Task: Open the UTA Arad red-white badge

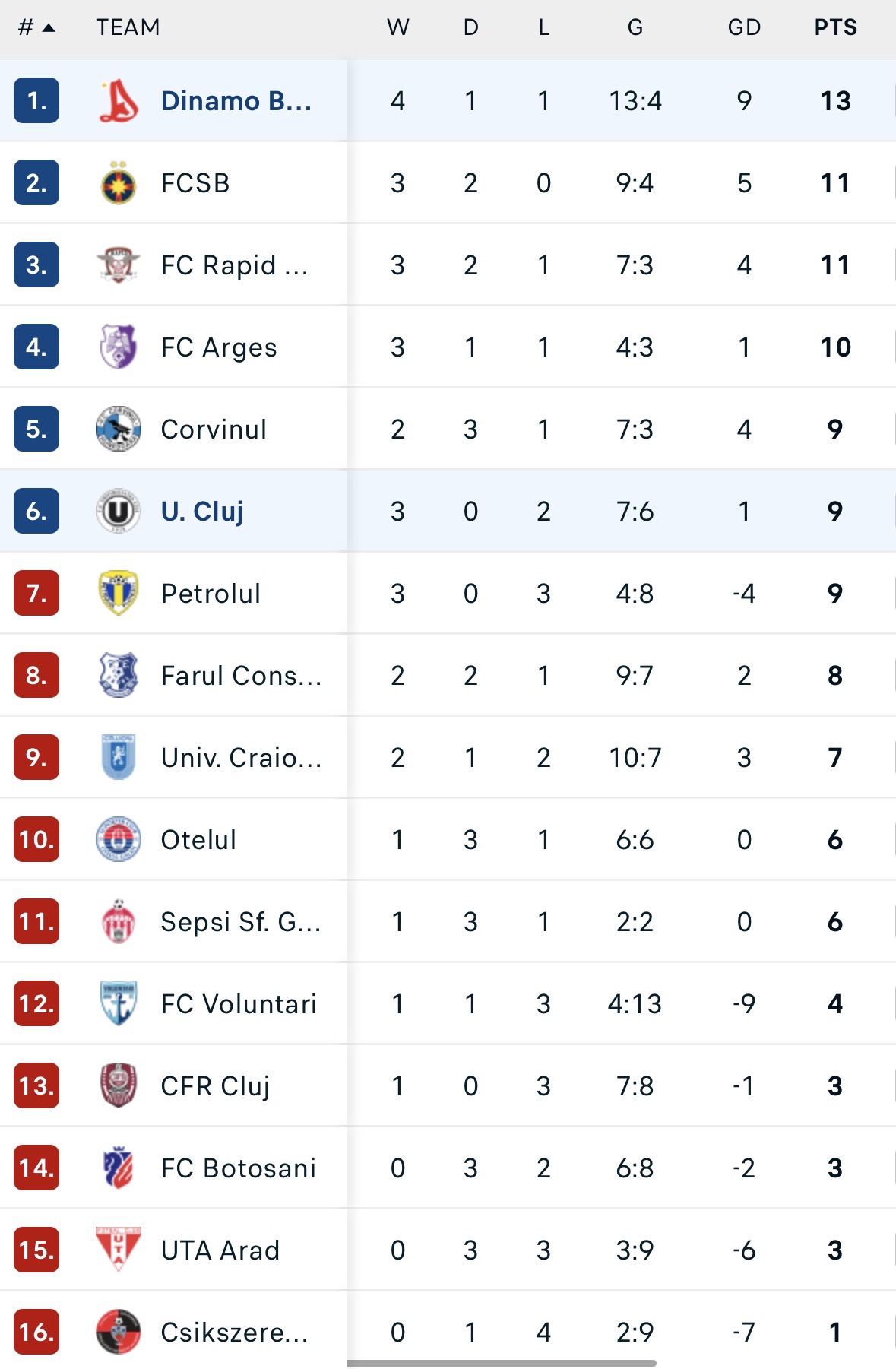Action: click(119, 1250)
